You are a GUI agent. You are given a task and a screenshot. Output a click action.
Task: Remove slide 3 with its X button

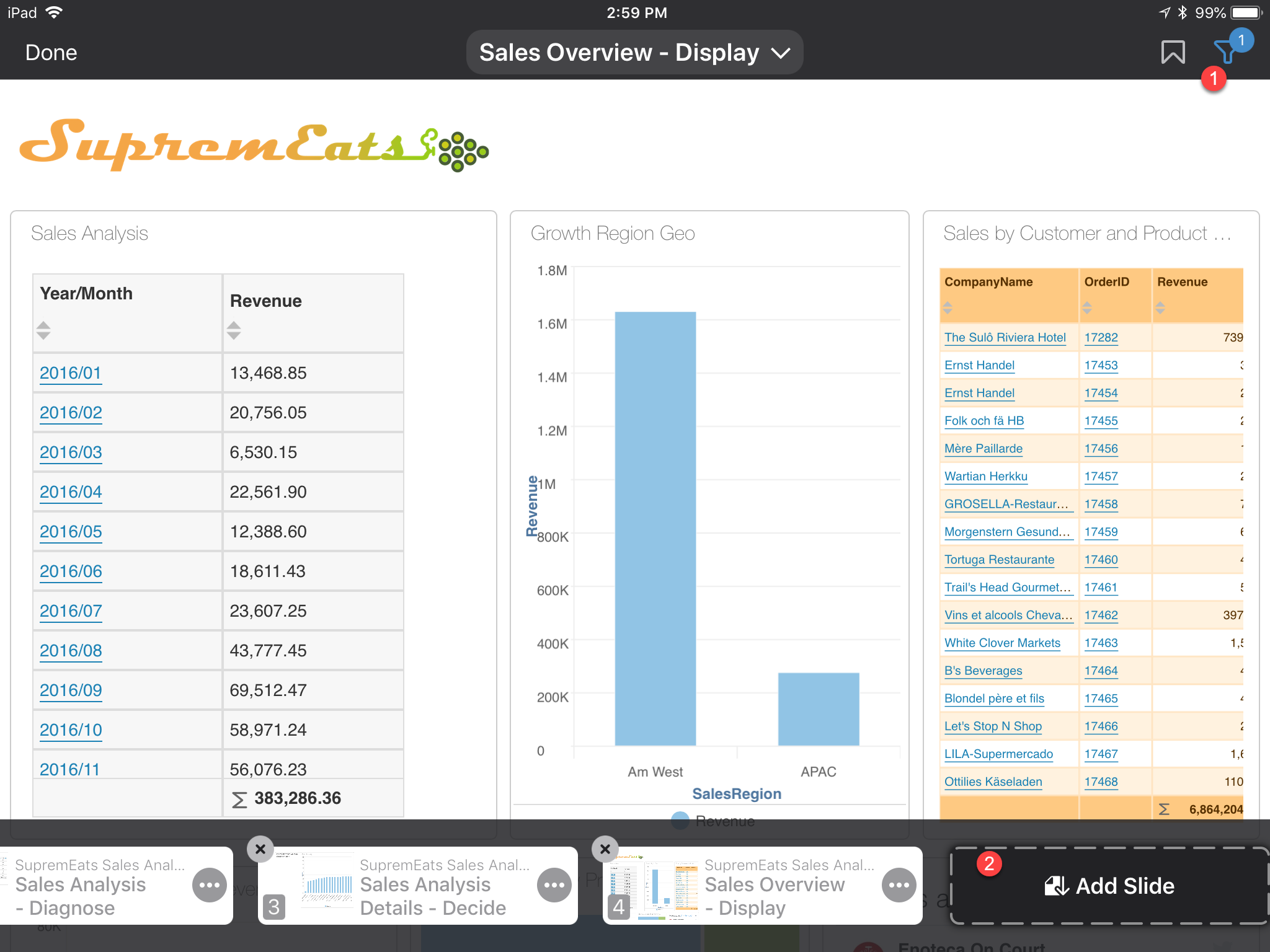pos(260,849)
